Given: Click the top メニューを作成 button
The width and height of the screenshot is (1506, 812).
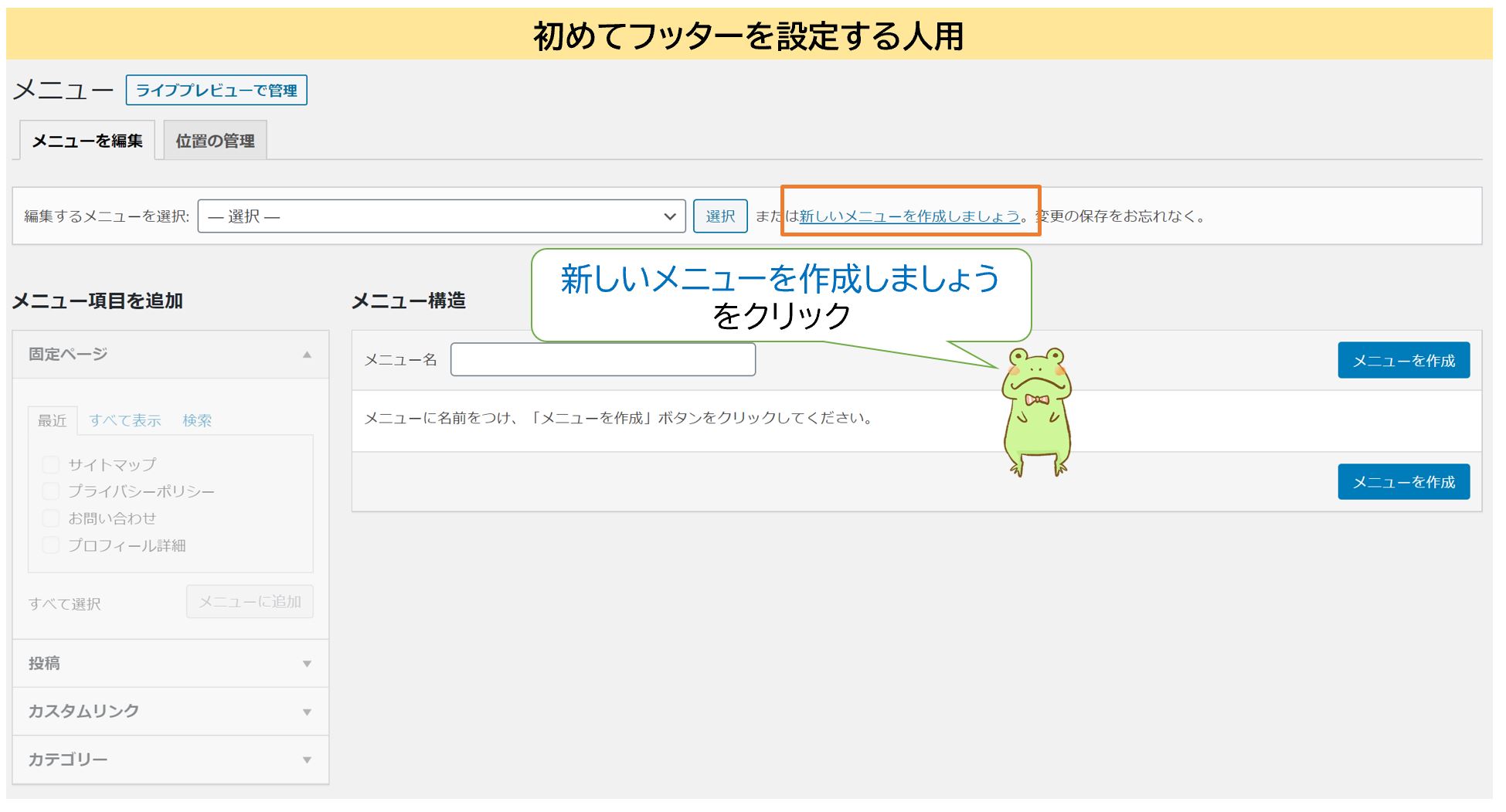Looking at the screenshot, I should (1402, 359).
